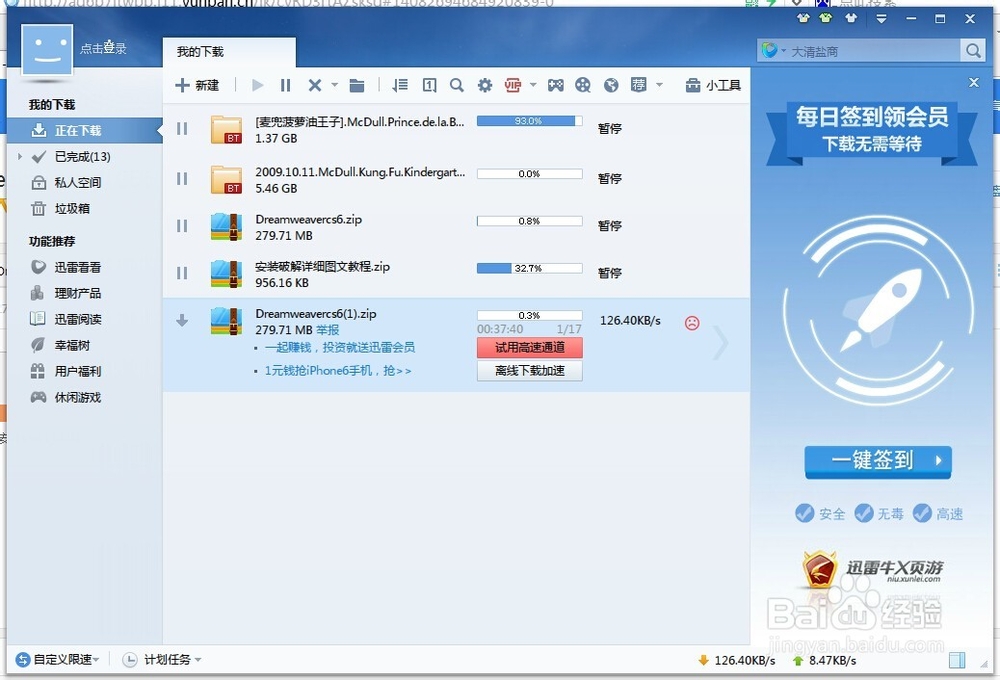Open the settings gear icon
Screen dimensions: 1000x680
pyautogui.click(x=485, y=85)
